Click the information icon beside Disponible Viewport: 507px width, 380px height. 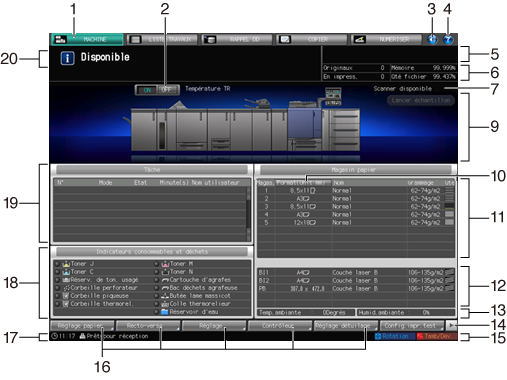(x=67, y=58)
